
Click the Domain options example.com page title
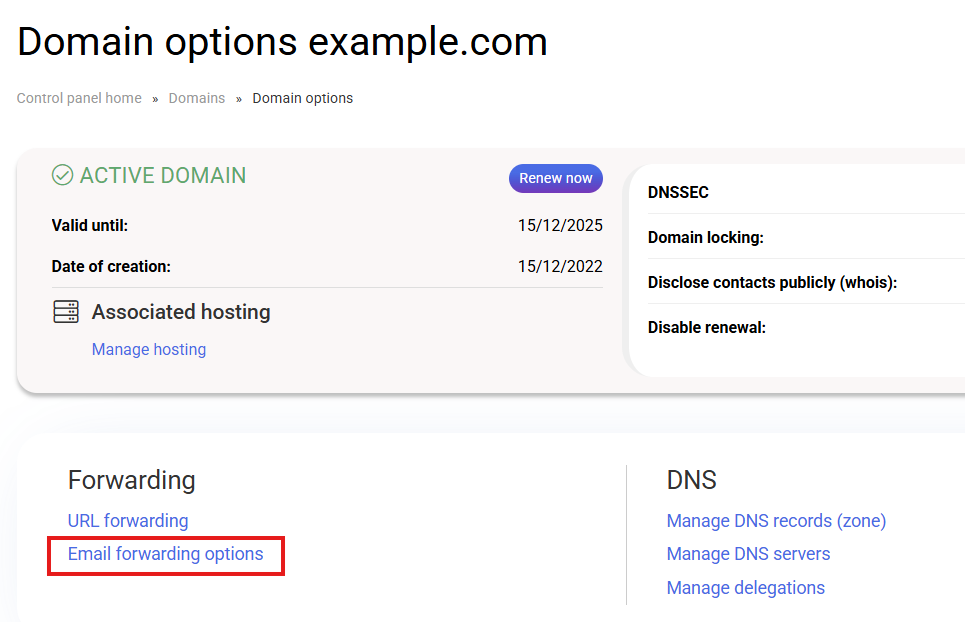282,42
